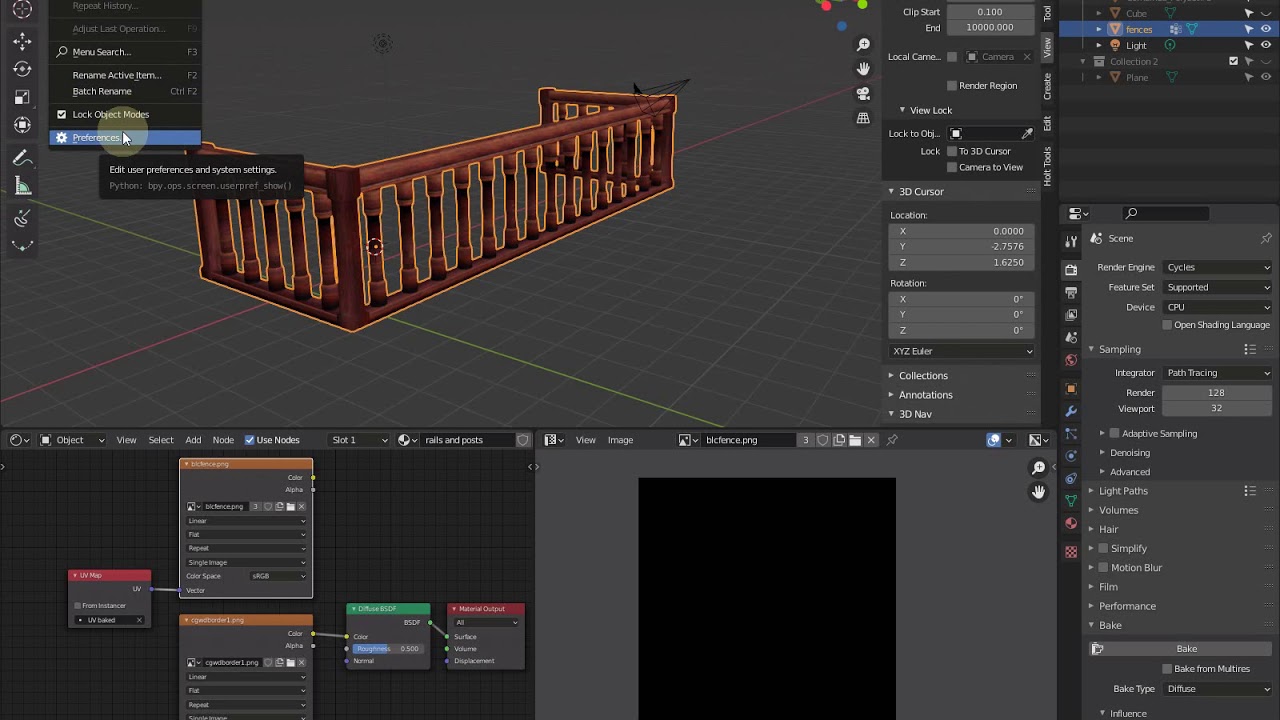This screenshot has width=1280, height=720.
Task: Open the Render Engine Cycles dropdown
Action: click(x=1219, y=267)
